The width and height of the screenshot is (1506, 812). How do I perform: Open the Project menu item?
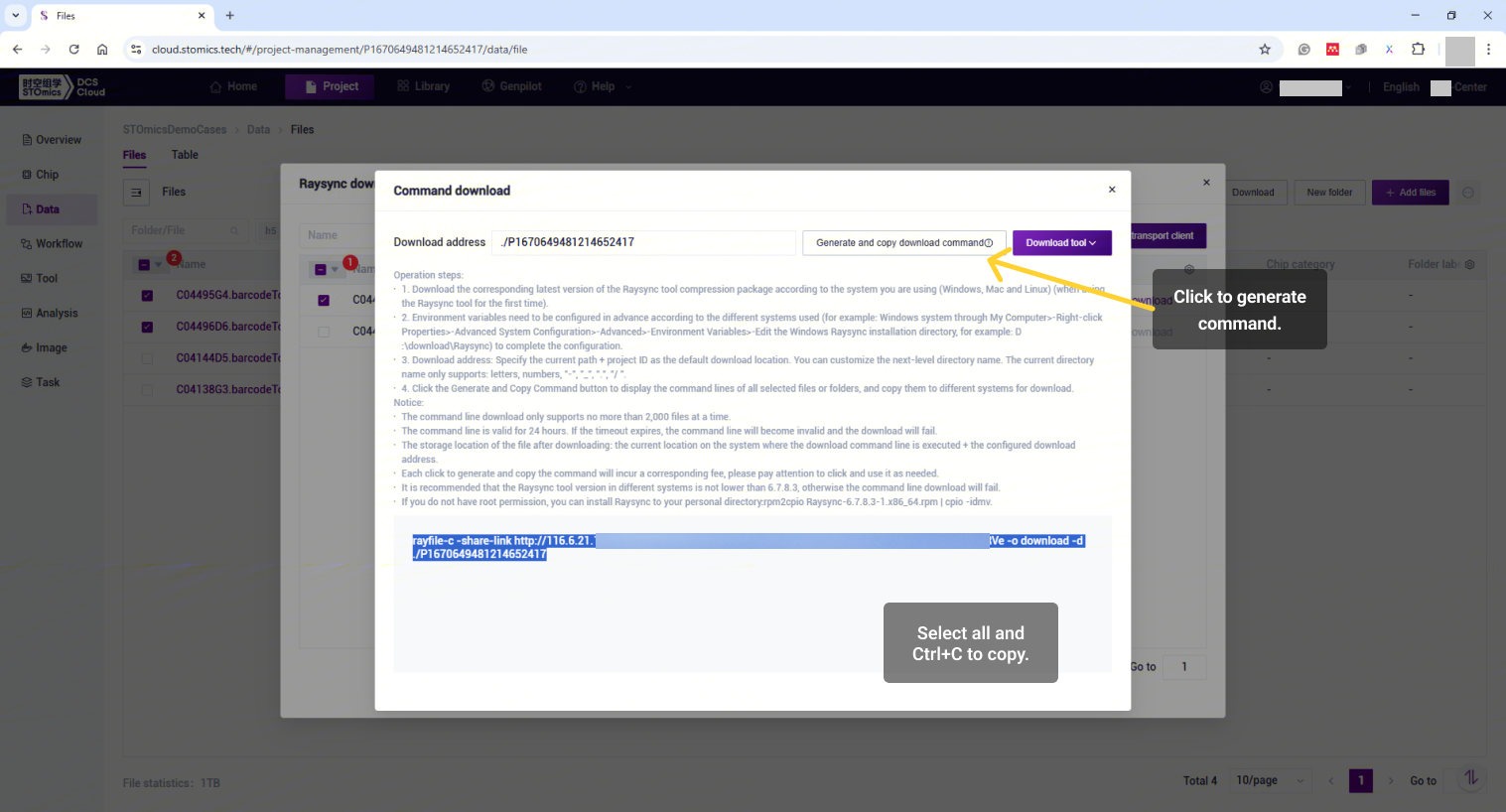pos(332,86)
